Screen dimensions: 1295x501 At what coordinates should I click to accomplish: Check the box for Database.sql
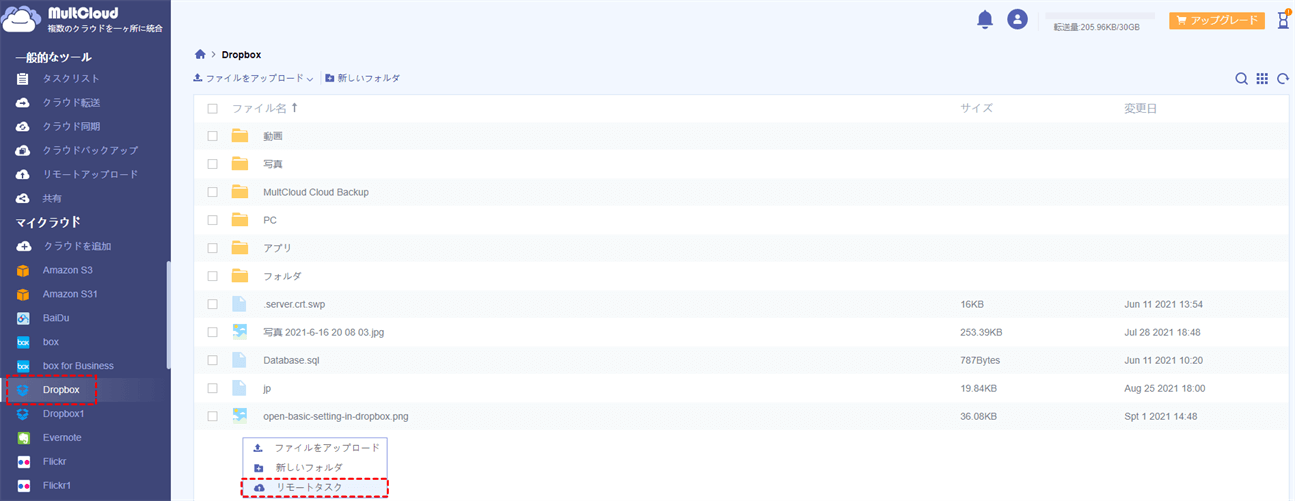point(212,360)
